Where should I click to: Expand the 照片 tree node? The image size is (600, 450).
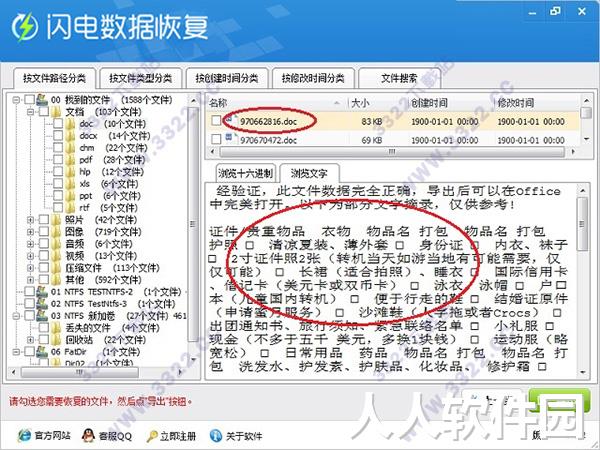(30, 220)
